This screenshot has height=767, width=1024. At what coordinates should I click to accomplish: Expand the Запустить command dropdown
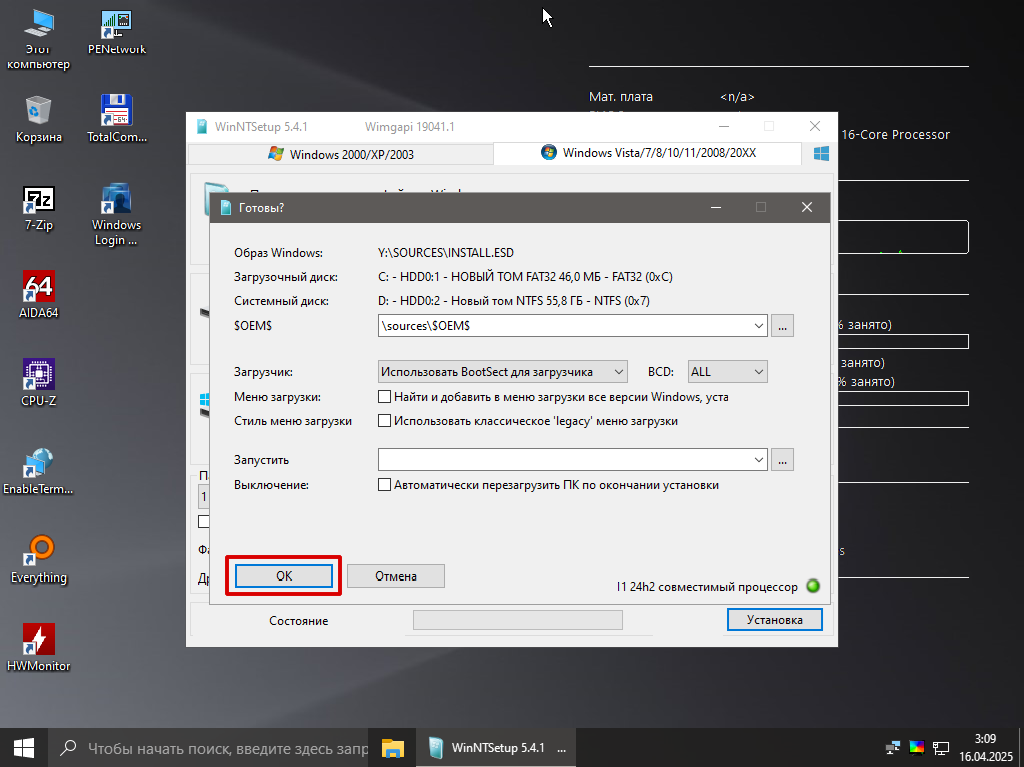758,459
